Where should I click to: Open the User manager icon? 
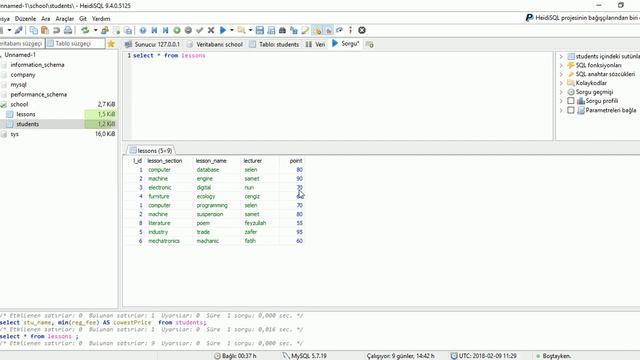(x=105, y=30)
